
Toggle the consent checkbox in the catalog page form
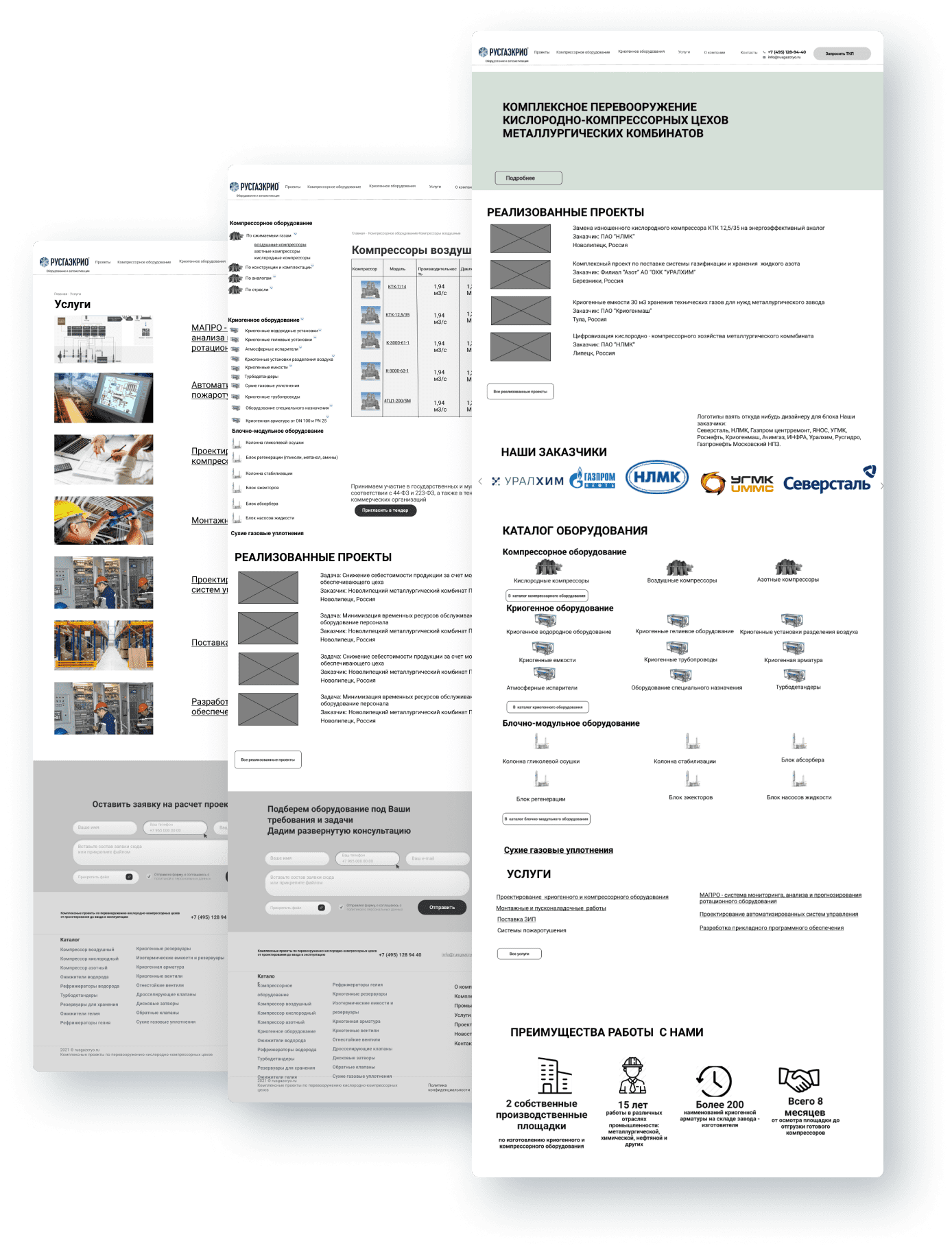pos(342,907)
